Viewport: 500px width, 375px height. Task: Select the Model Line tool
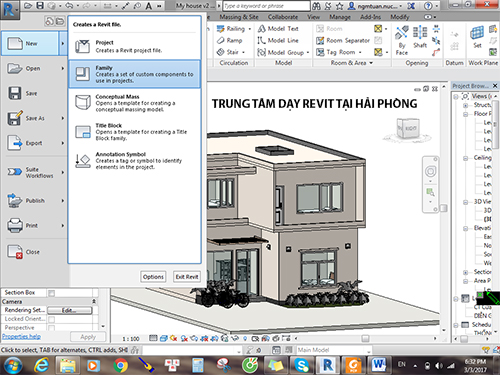pos(278,40)
